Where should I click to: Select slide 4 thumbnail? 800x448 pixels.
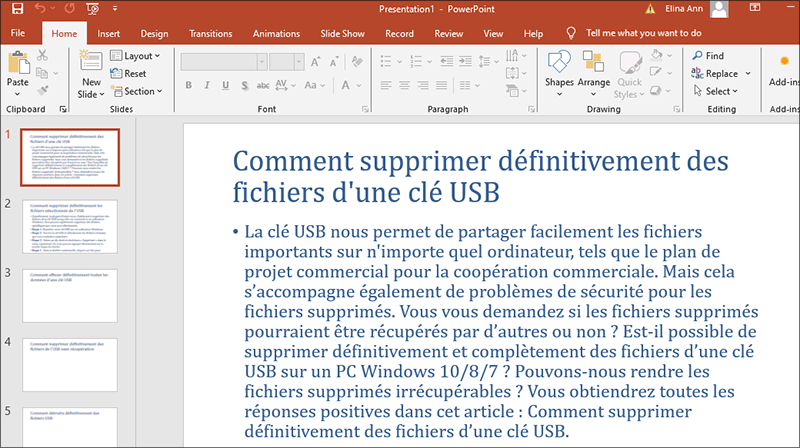pyautogui.click(x=70, y=364)
